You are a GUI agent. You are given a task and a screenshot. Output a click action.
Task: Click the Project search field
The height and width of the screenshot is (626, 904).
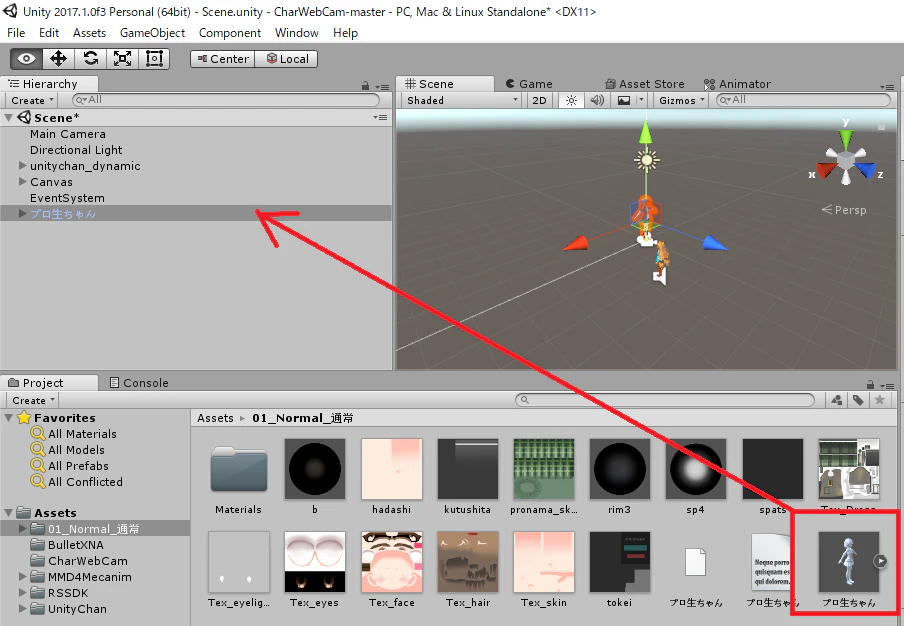click(x=665, y=400)
